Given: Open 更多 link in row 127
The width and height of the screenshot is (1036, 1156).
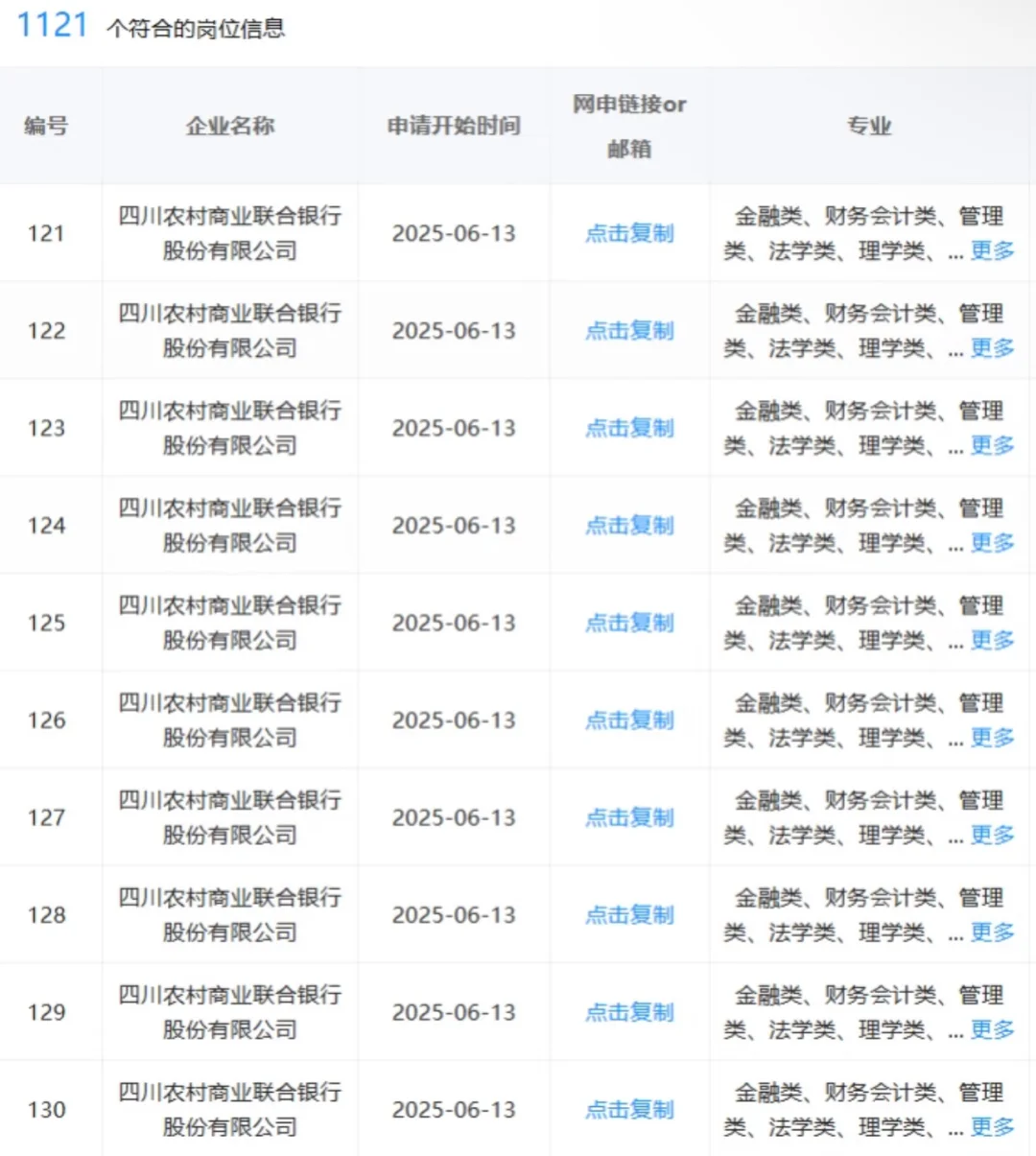Looking at the screenshot, I should click(x=992, y=835).
